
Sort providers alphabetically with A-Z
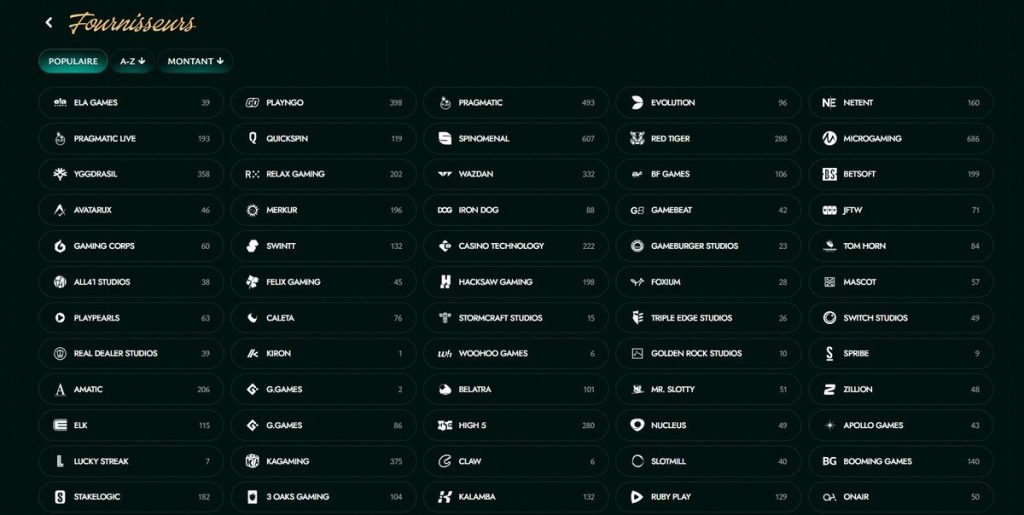coord(133,61)
